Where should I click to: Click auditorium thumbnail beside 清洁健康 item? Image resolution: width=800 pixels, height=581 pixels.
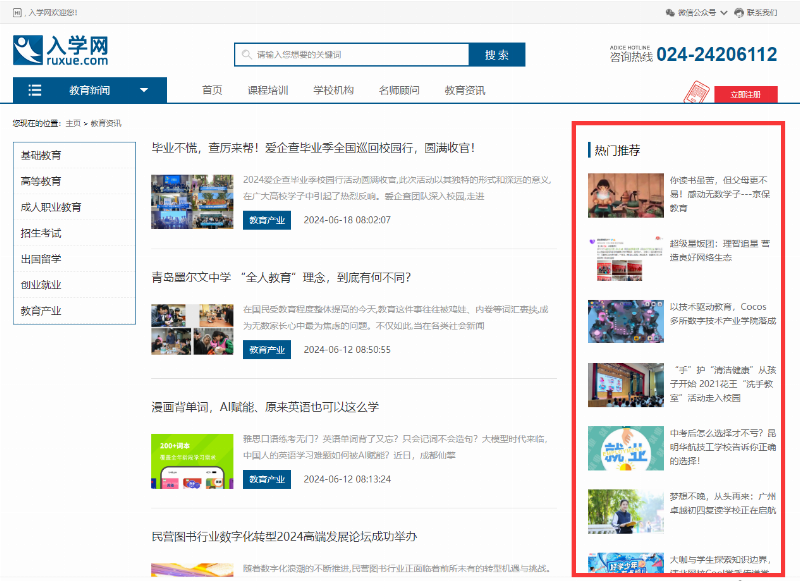(x=626, y=385)
